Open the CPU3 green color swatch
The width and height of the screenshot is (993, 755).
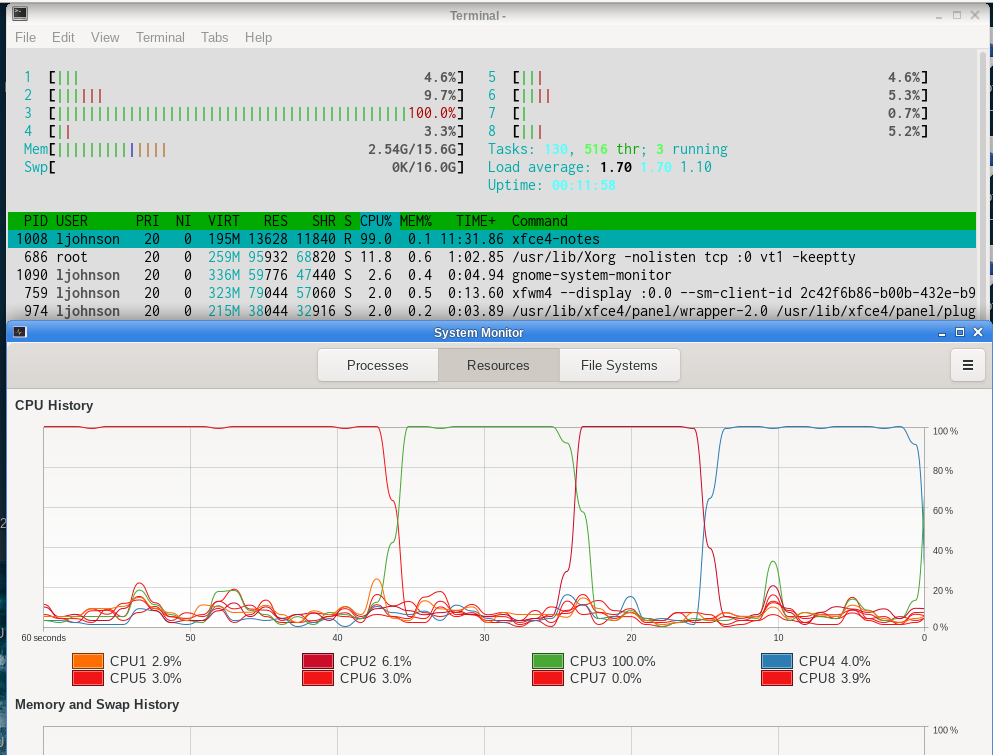point(548,661)
